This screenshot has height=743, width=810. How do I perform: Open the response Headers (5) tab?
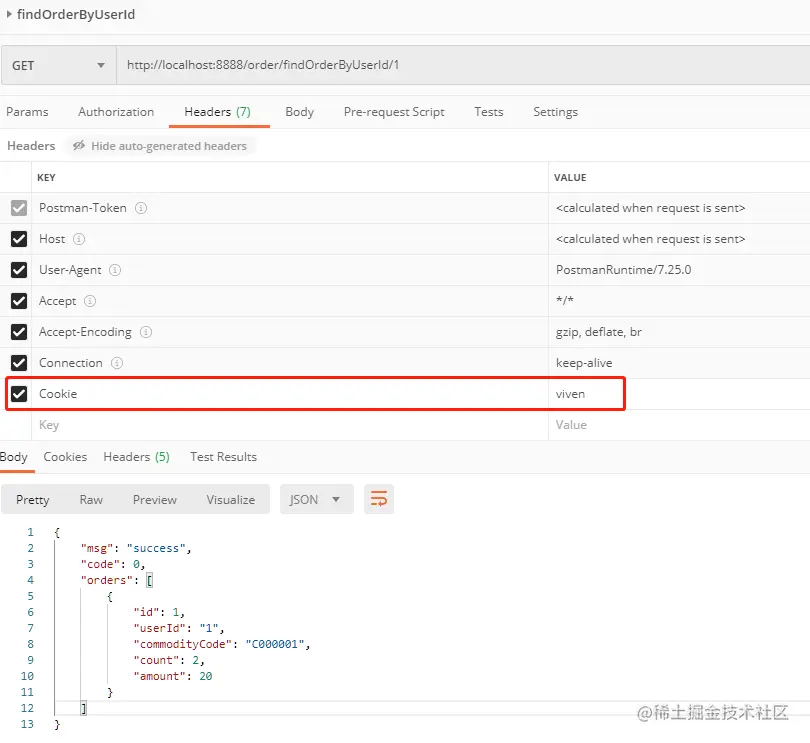[136, 457]
